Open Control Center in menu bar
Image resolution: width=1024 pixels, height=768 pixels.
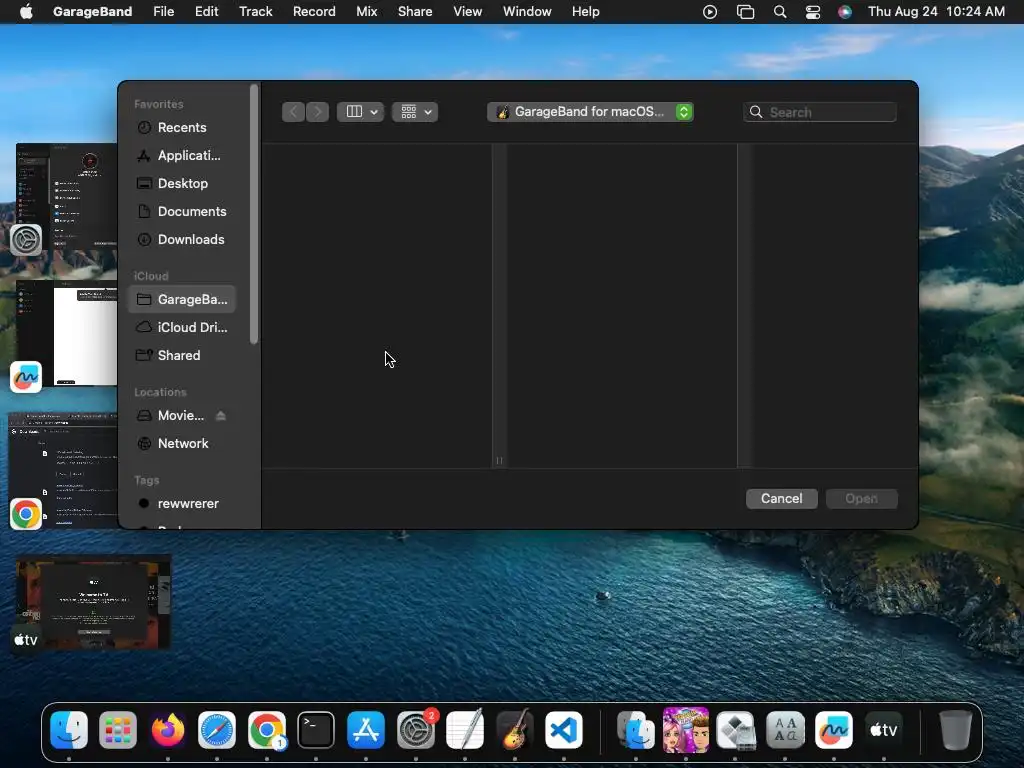pyautogui.click(x=812, y=12)
